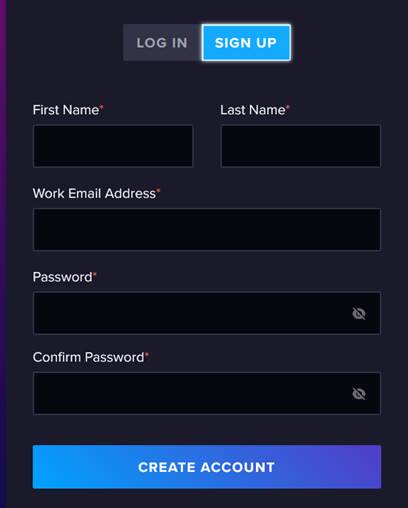This screenshot has width=408, height=508.
Task: Place cursor in the Password field
Action: coord(207,313)
